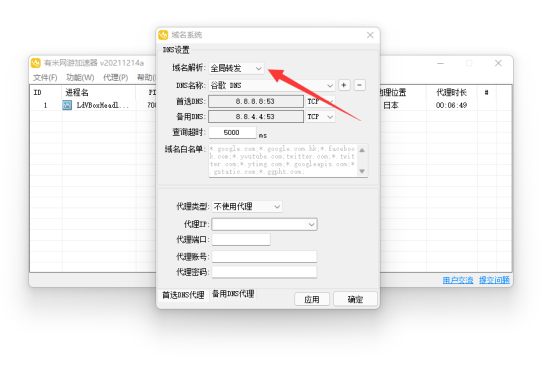The height and width of the screenshot is (370, 543).
Task: Open the 文件(F) menu in main window
Action: 45,78
